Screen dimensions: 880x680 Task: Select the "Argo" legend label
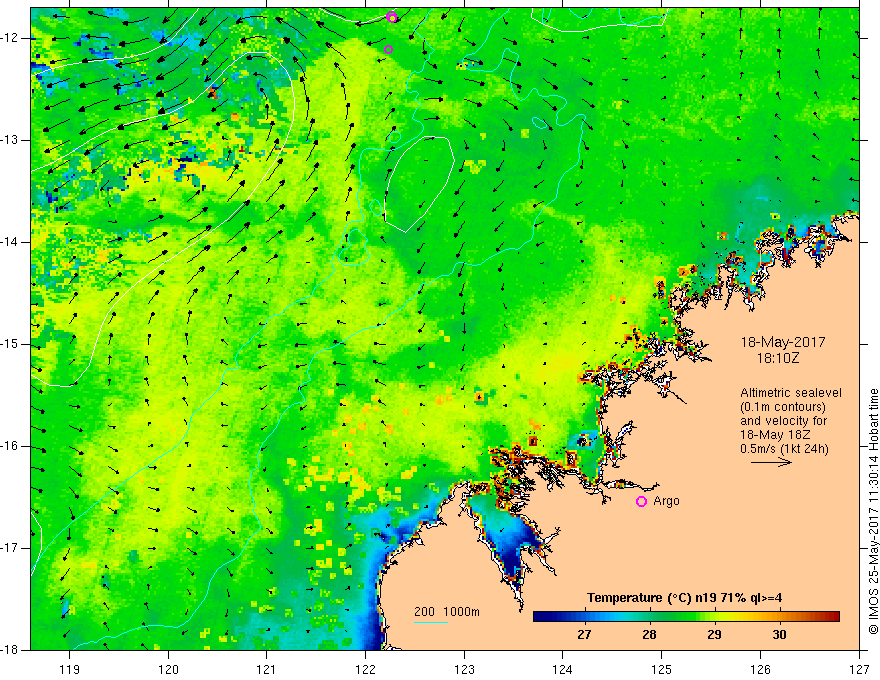click(x=666, y=501)
